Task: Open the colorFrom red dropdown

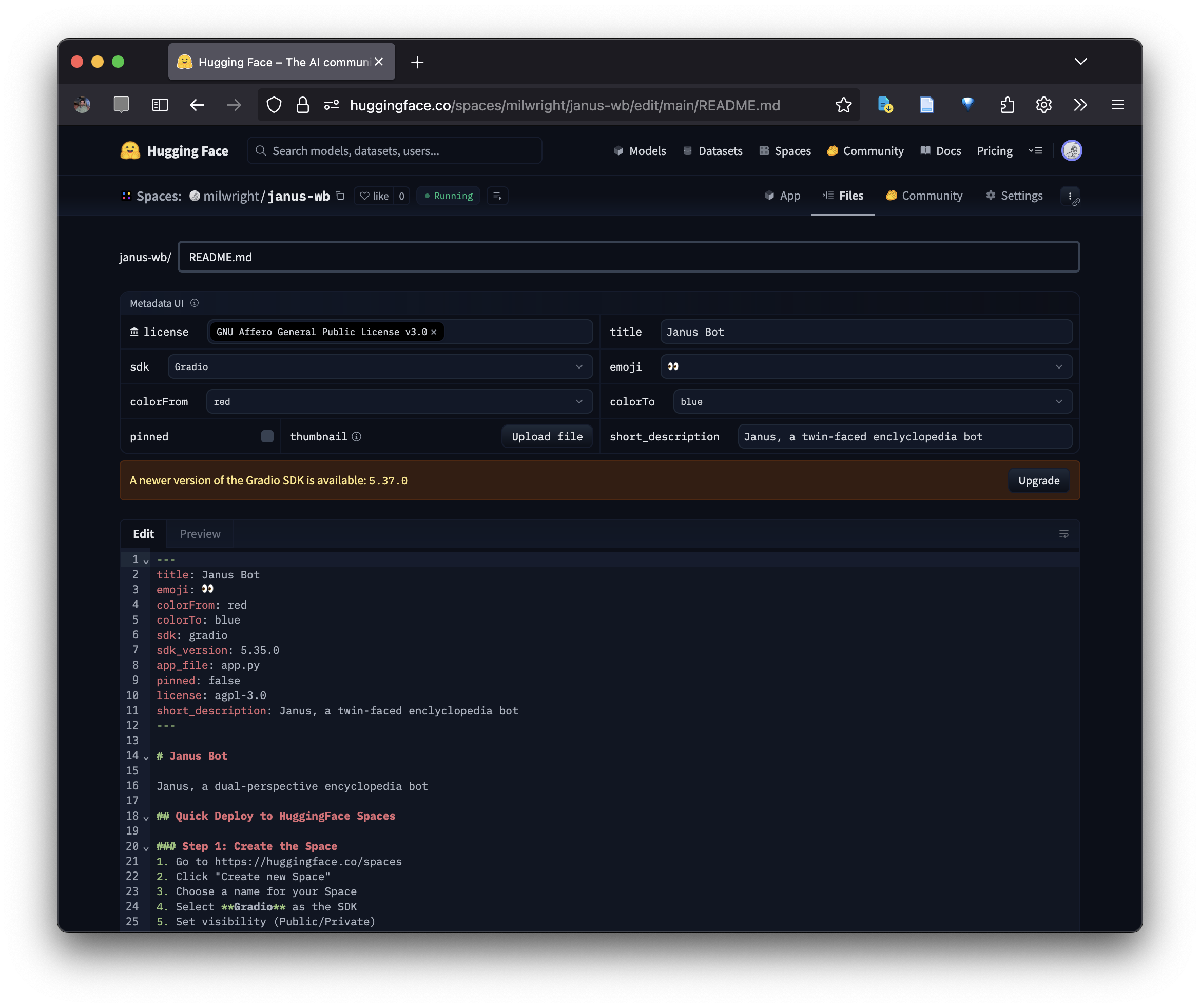Action: point(399,402)
